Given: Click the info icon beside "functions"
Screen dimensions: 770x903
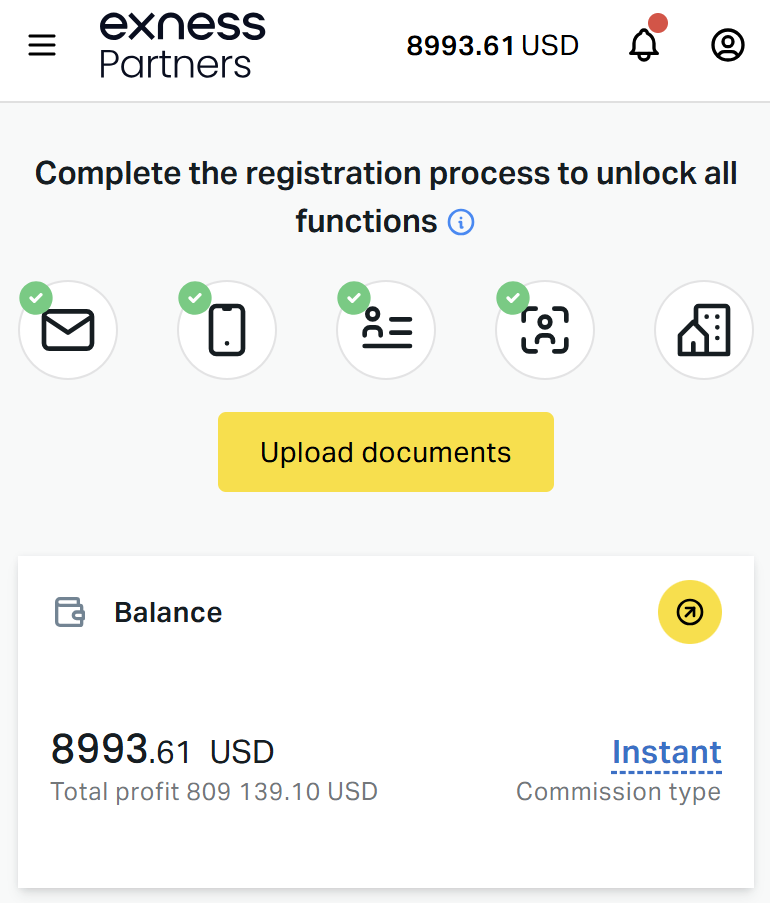Looking at the screenshot, I should (461, 222).
